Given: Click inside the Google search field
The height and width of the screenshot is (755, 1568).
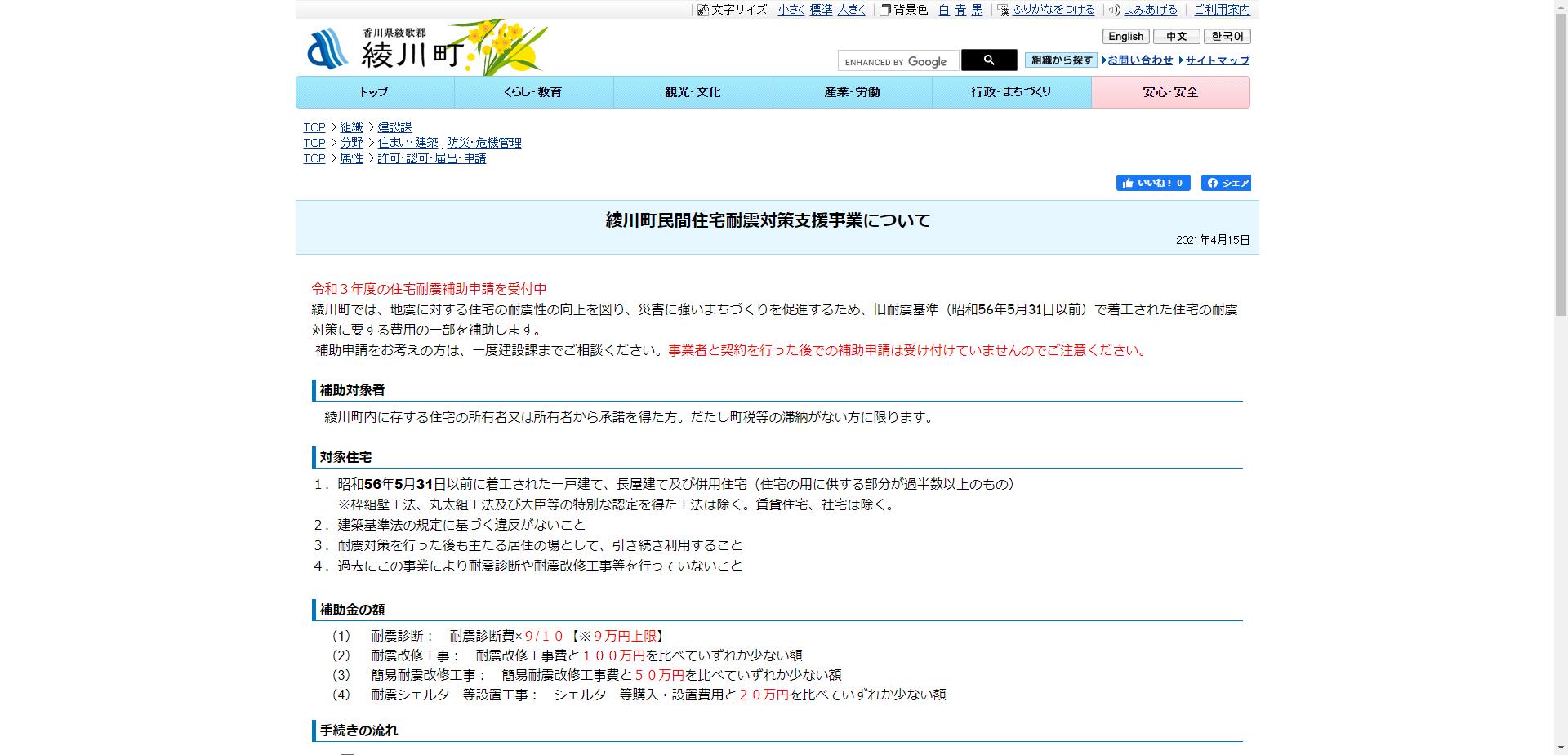Looking at the screenshot, I should (897, 60).
